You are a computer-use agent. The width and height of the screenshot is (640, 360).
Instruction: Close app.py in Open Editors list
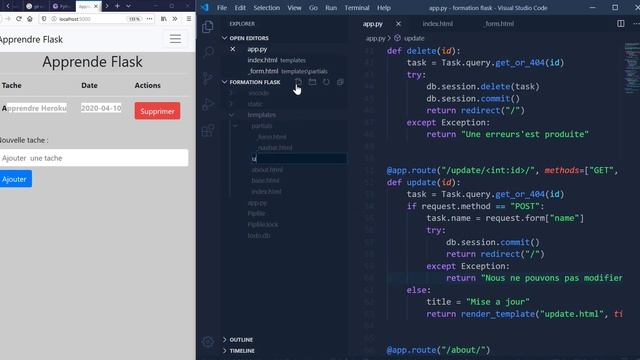[x=233, y=49]
